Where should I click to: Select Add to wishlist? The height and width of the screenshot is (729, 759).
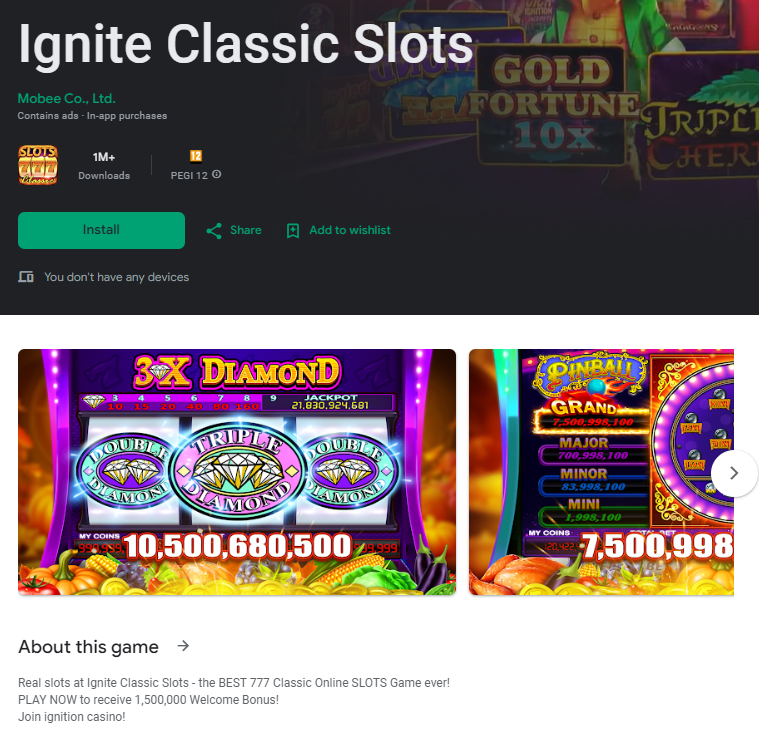350,230
